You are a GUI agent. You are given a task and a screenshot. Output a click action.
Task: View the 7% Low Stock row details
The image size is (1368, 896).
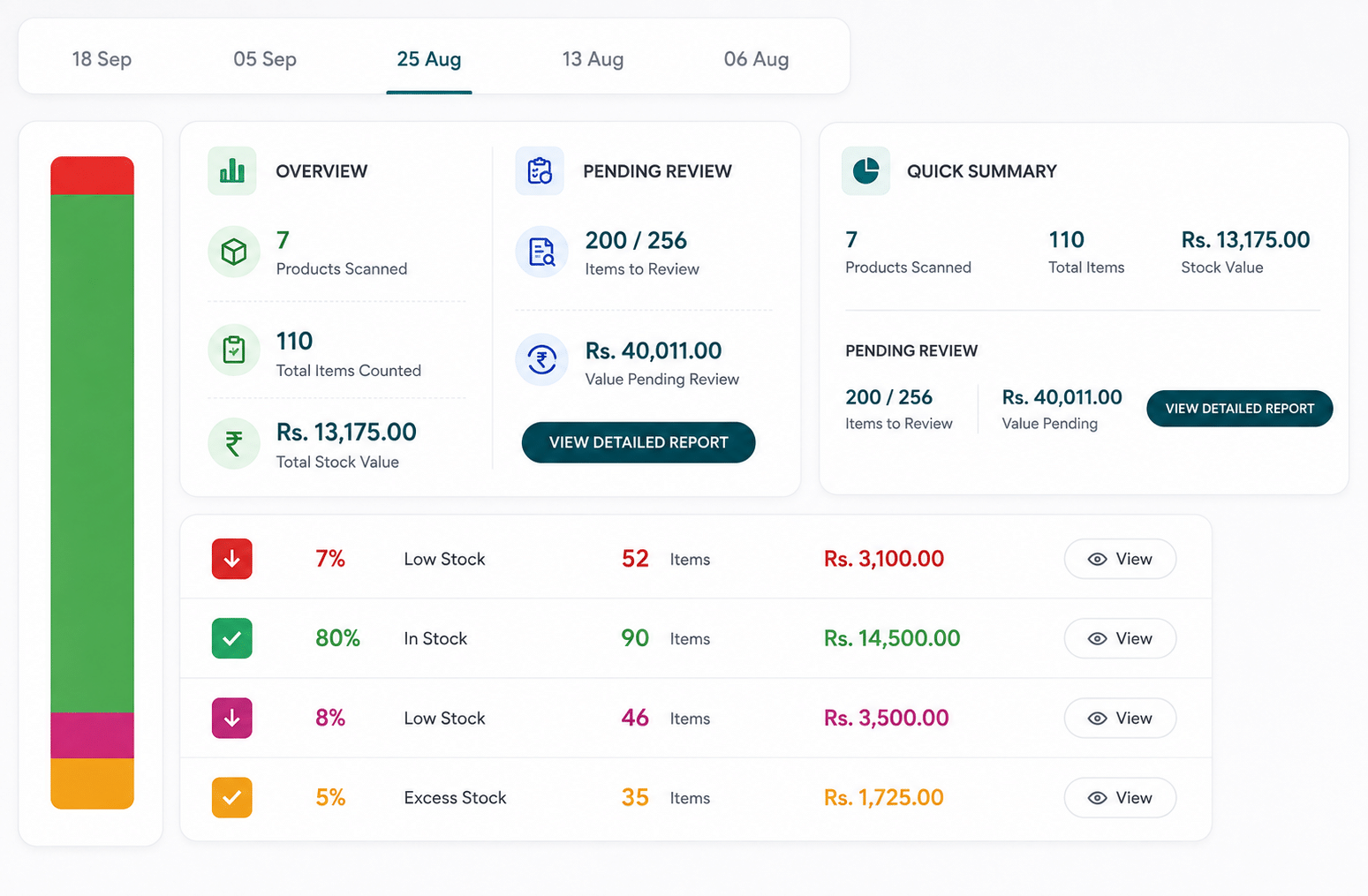coord(1120,559)
